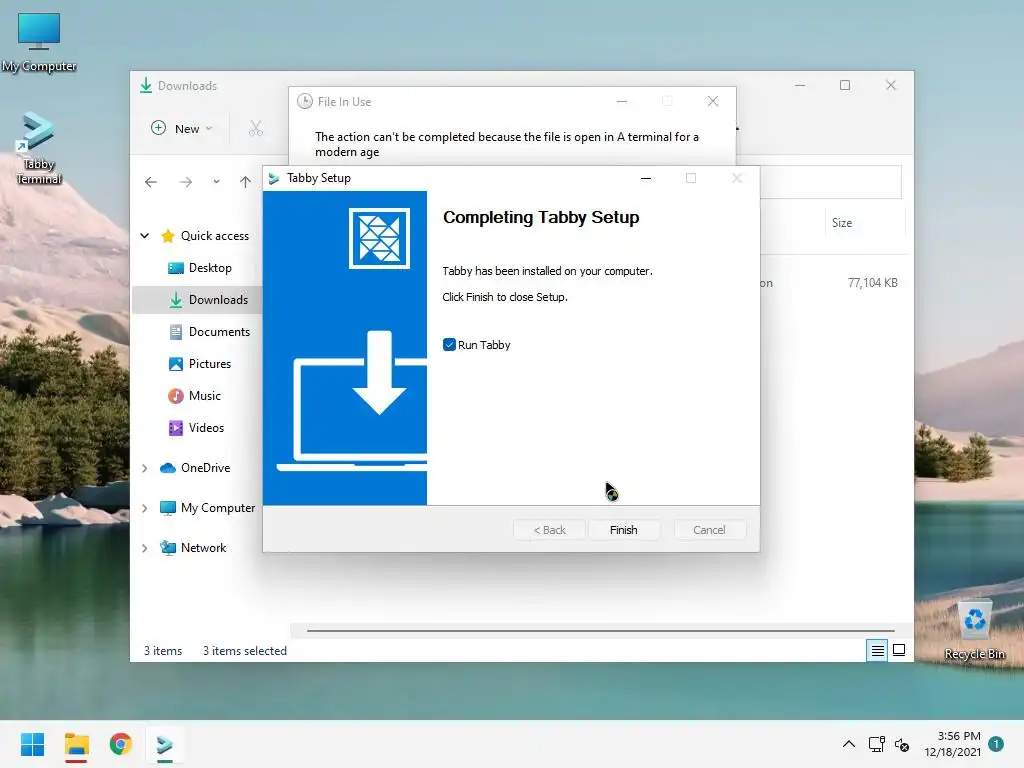Maximize the Downloads Explorer window
Viewport: 1024px width, 768px height.
point(845,85)
